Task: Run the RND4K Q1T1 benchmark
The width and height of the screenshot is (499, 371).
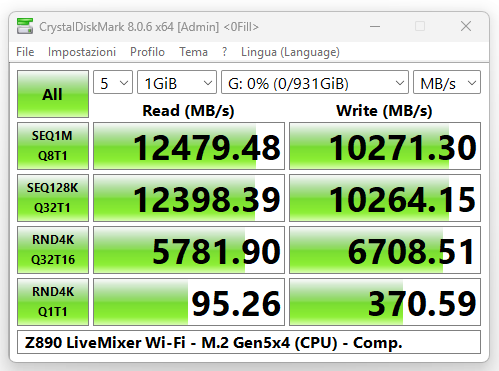Action: 53,302
